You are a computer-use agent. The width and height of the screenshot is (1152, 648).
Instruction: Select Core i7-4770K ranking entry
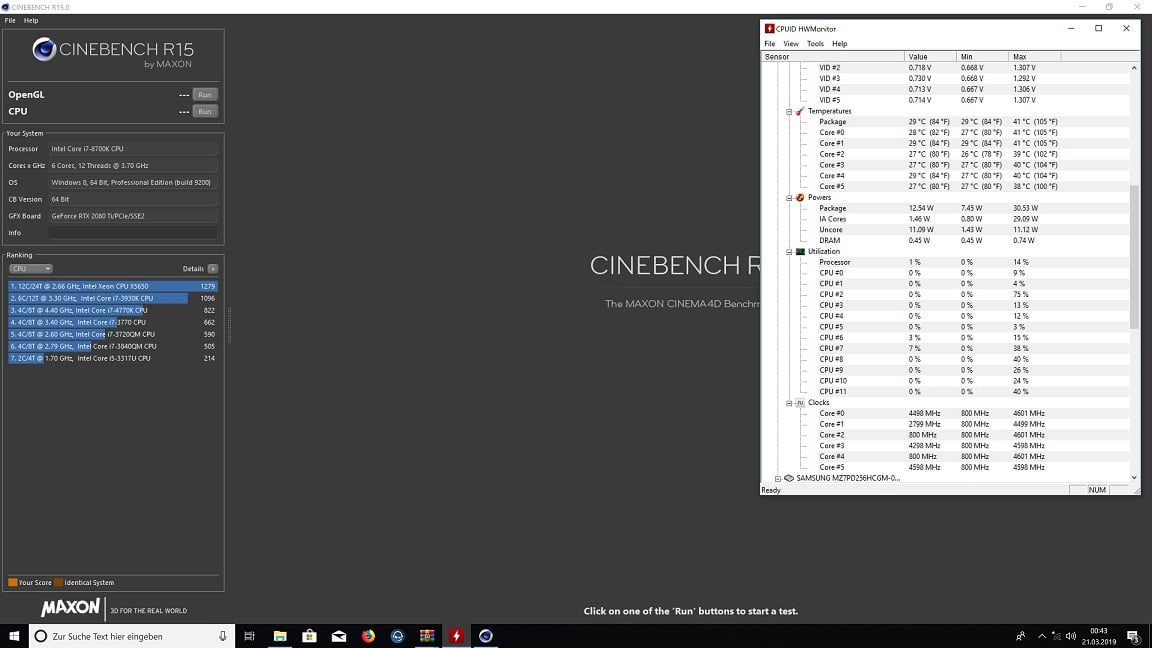click(113, 311)
